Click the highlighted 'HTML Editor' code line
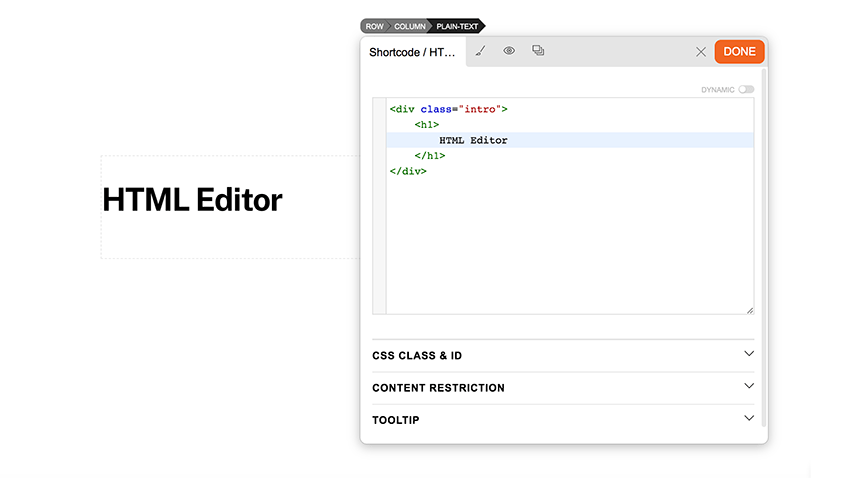This screenshot has height=478, width=850. pyautogui.click(x=570, y=140)
